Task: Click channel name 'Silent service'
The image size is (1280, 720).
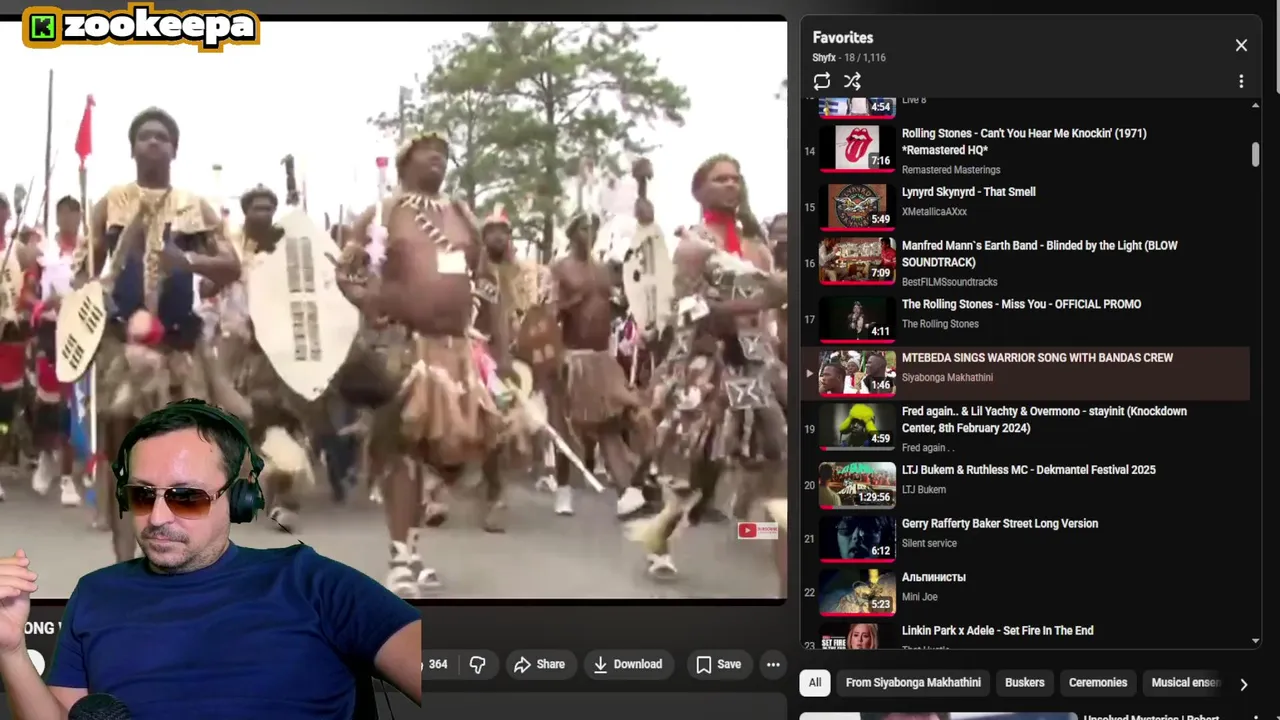Action: pyautogui.click(x=929, y=543)
